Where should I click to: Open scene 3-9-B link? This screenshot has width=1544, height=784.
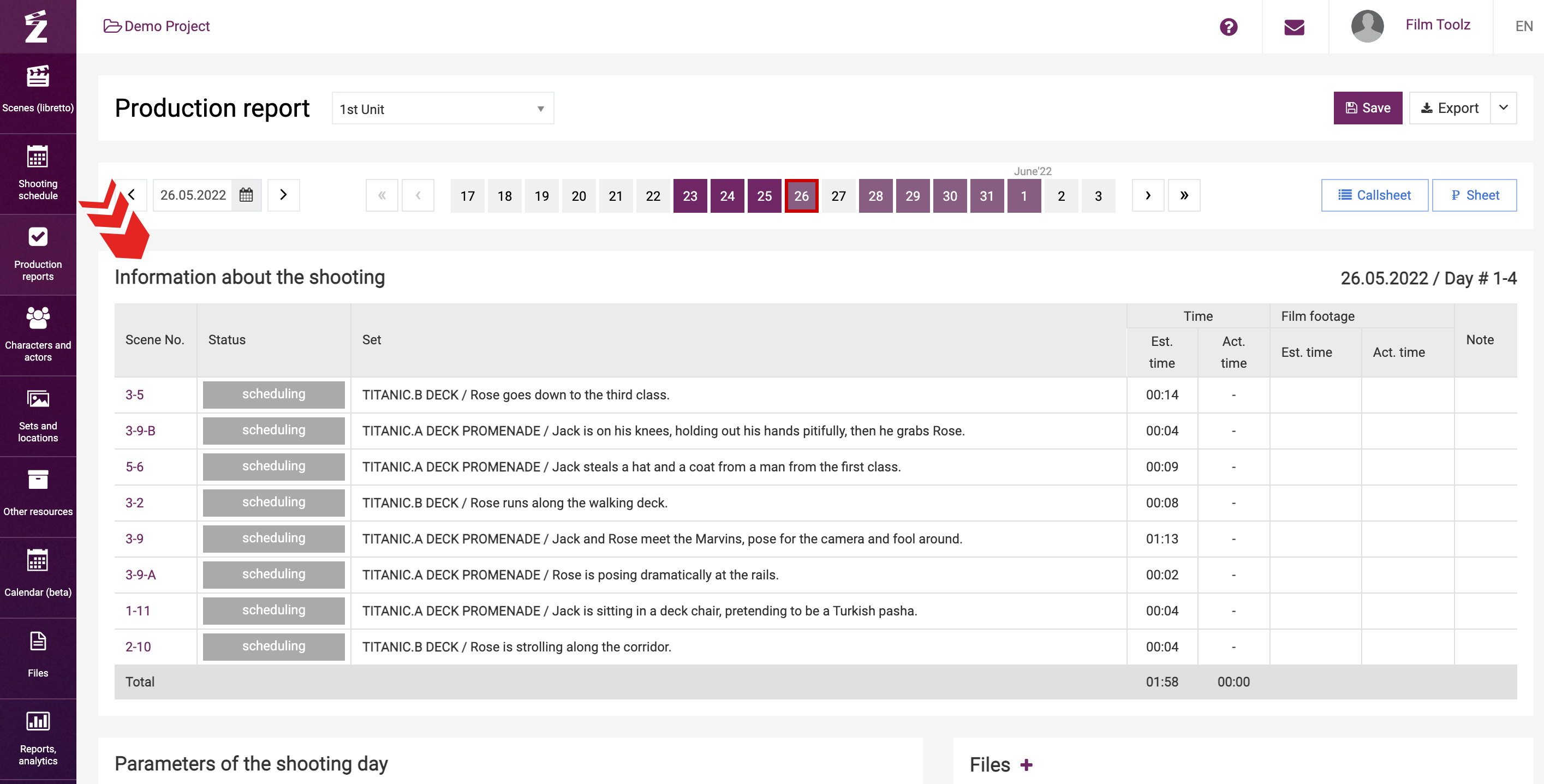[140, 430]
